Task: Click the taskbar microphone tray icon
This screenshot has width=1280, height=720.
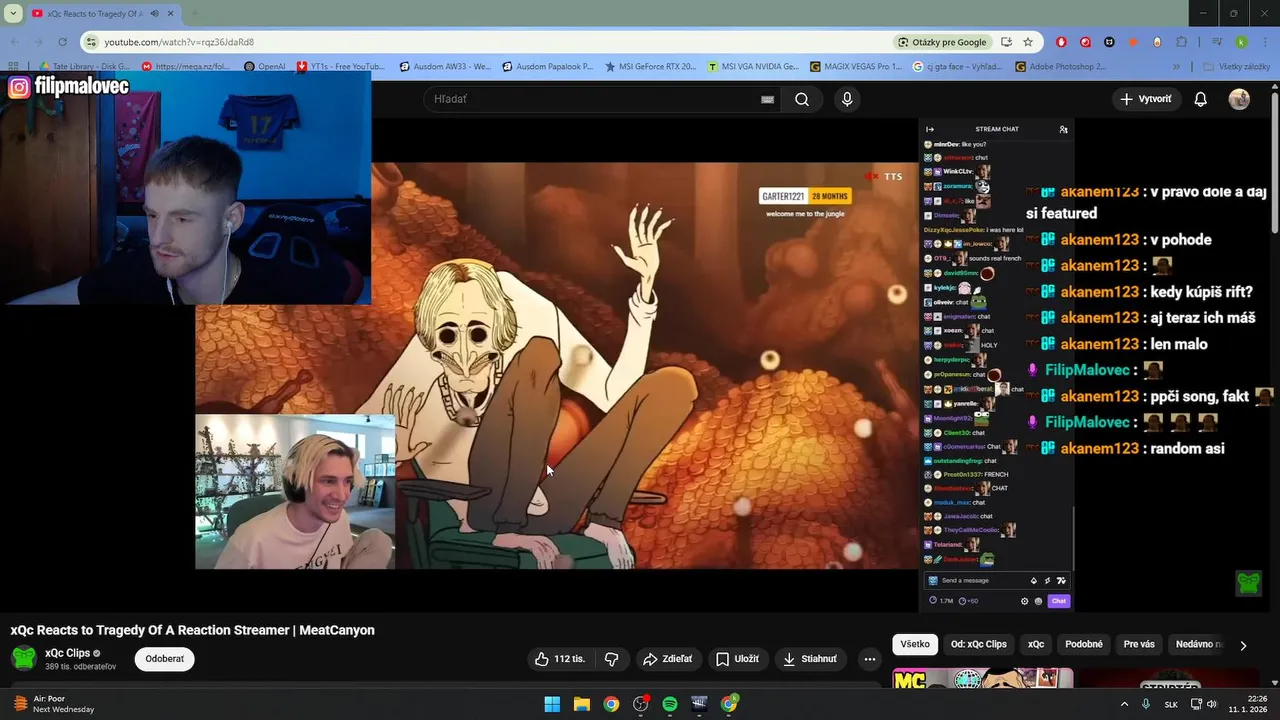Action: pyautogui.click(x=1146, y=704)
